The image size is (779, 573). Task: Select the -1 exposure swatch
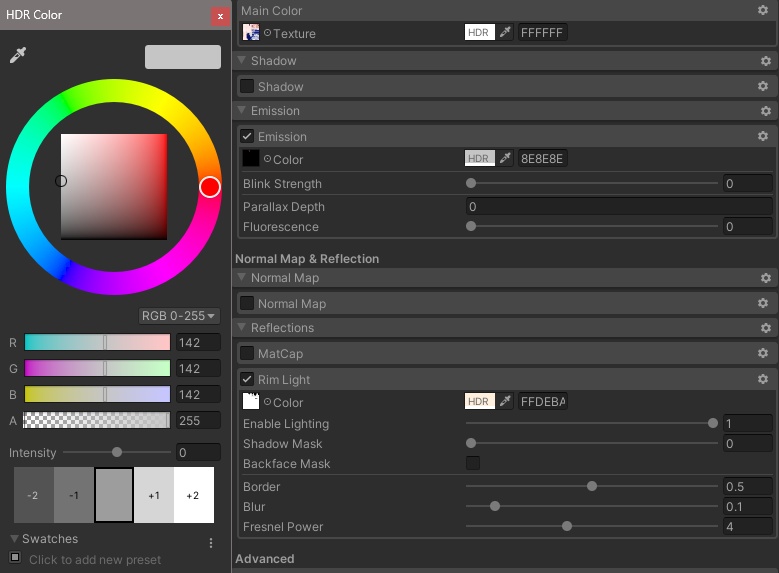click(74, 495)
